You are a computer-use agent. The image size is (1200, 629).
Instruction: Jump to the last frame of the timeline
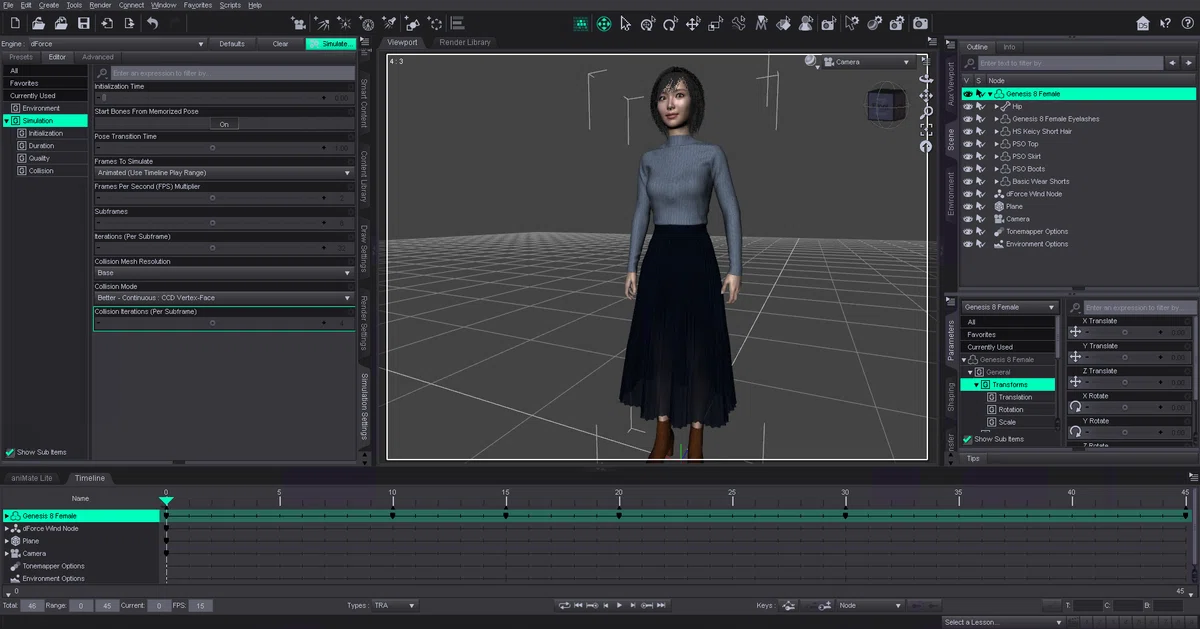662,605
